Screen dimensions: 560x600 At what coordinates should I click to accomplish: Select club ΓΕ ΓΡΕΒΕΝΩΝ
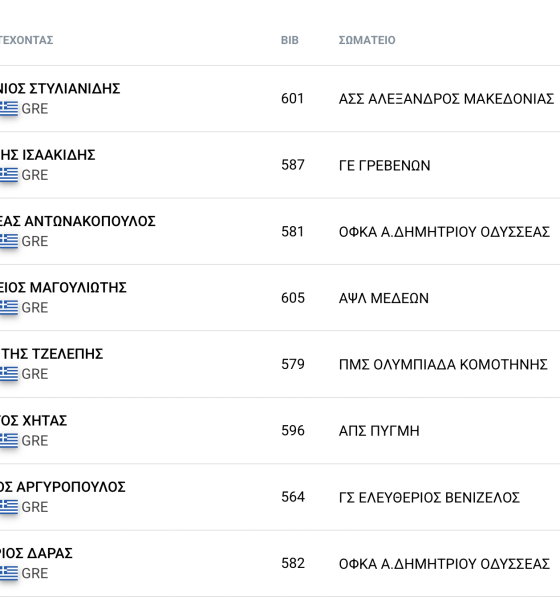385,165
